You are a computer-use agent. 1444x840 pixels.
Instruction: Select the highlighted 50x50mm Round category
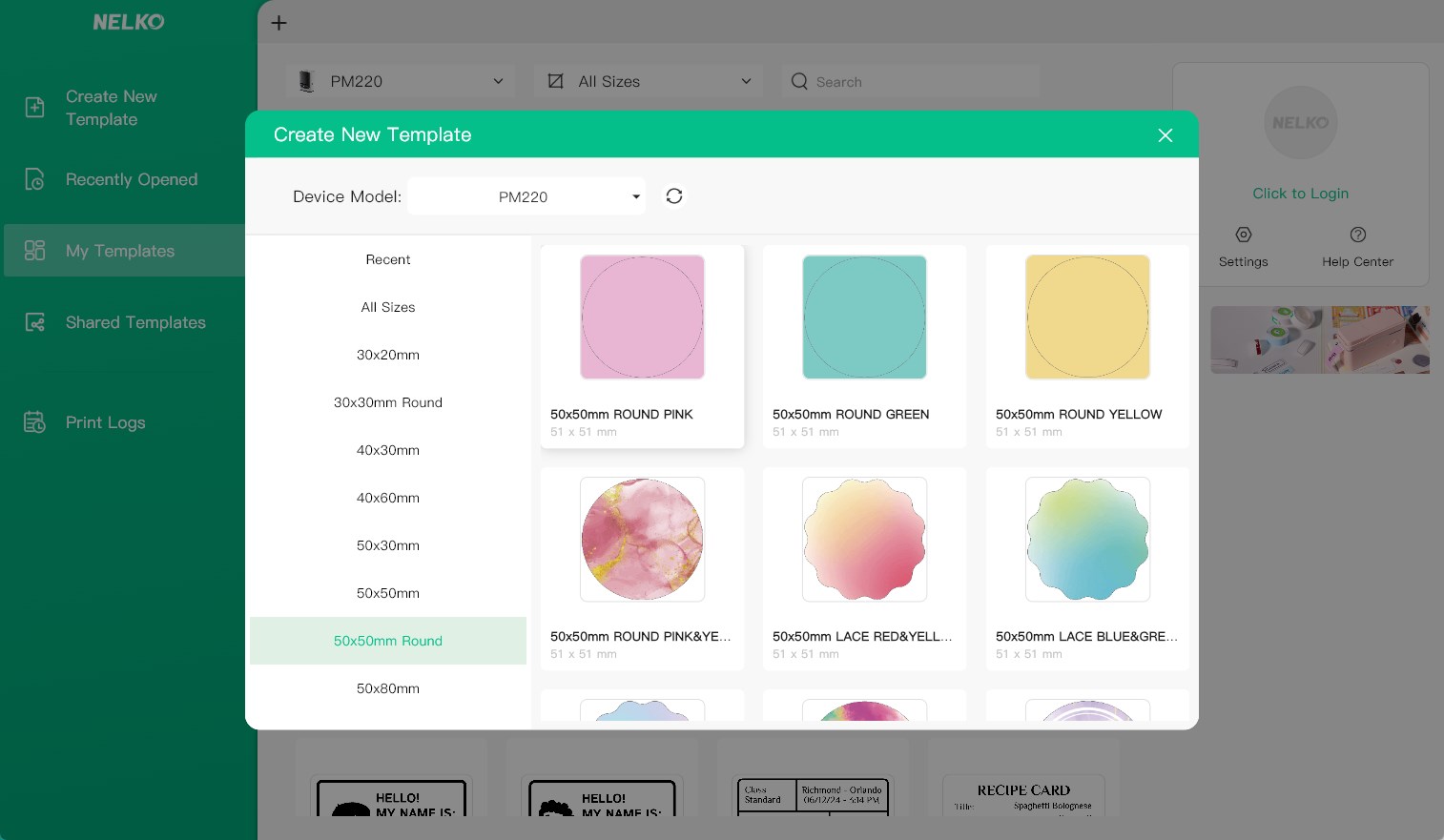tap(388, 641)
